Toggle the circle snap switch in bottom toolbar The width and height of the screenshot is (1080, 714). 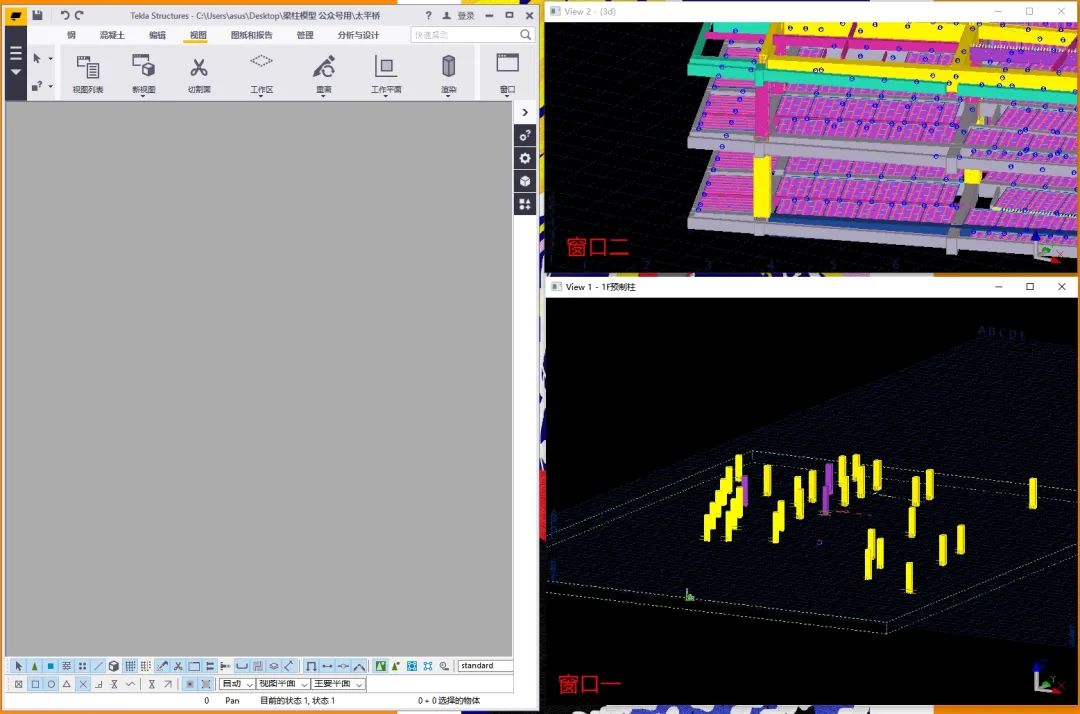tap(51, 684)
